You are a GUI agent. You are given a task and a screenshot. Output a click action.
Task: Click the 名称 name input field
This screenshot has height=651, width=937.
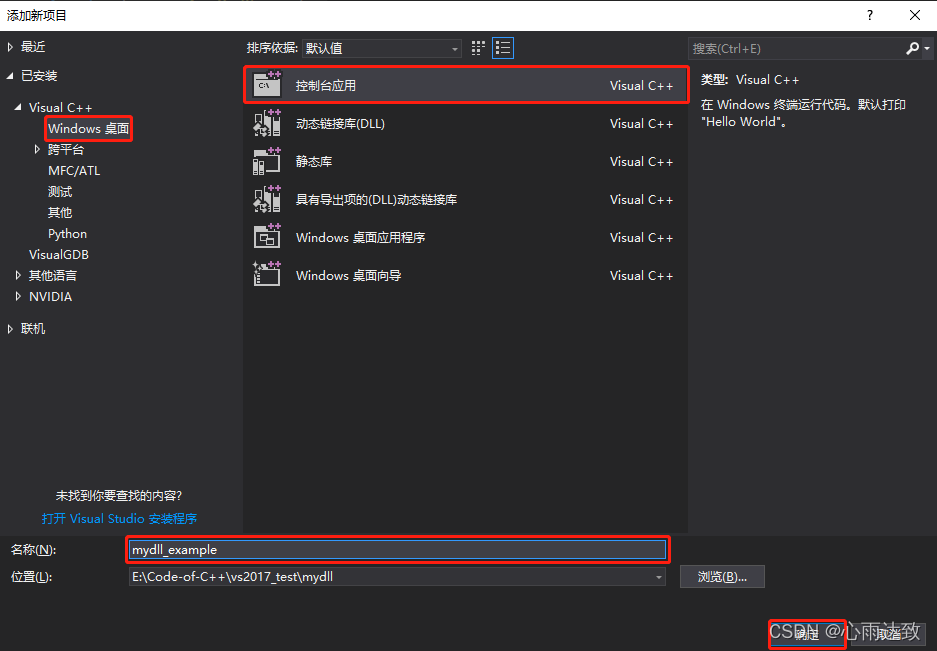pos(397,549)
